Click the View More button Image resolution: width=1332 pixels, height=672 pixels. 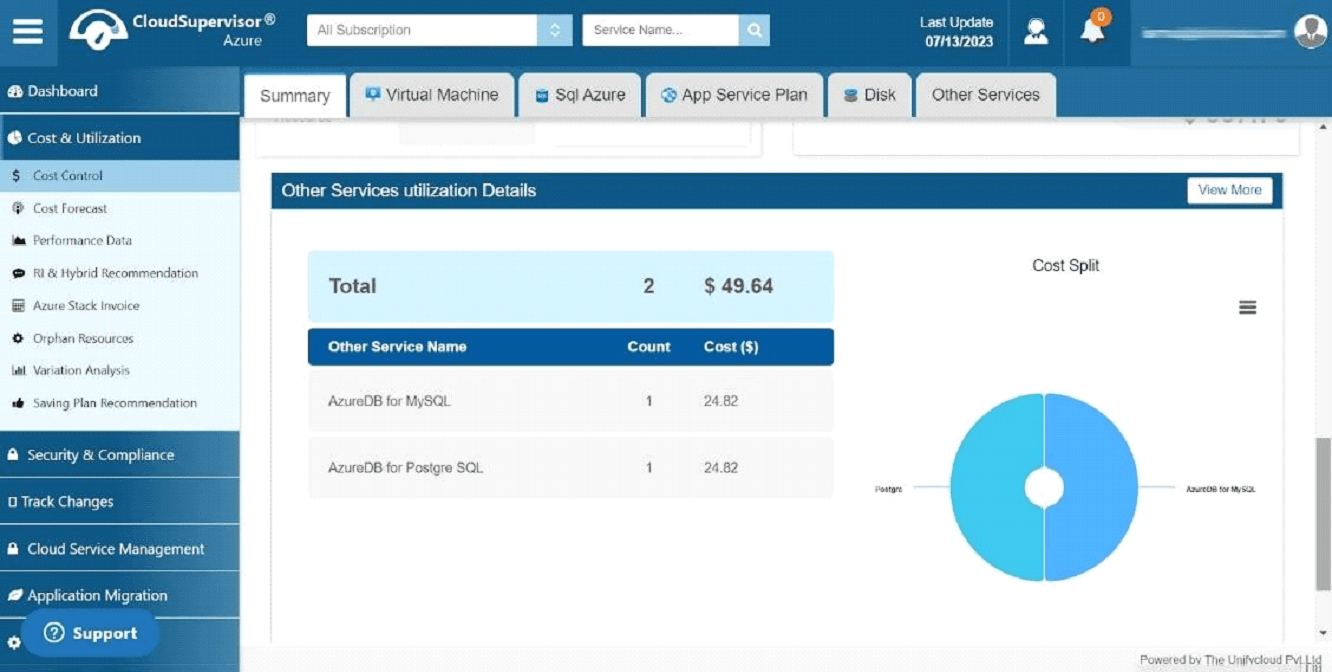[1230, 190]
